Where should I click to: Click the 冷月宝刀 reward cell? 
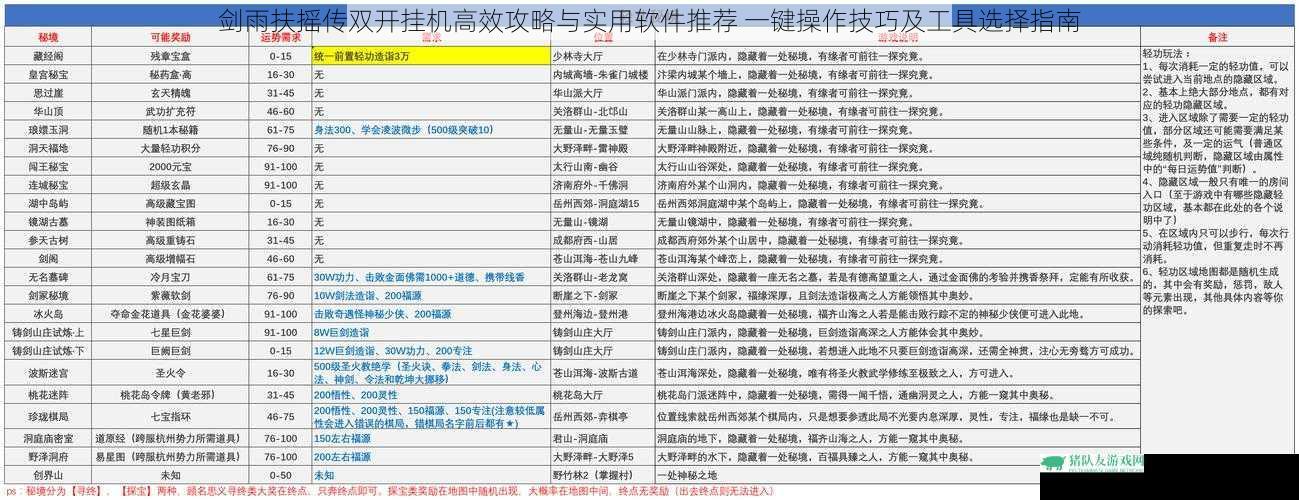(x=170, y=276)
